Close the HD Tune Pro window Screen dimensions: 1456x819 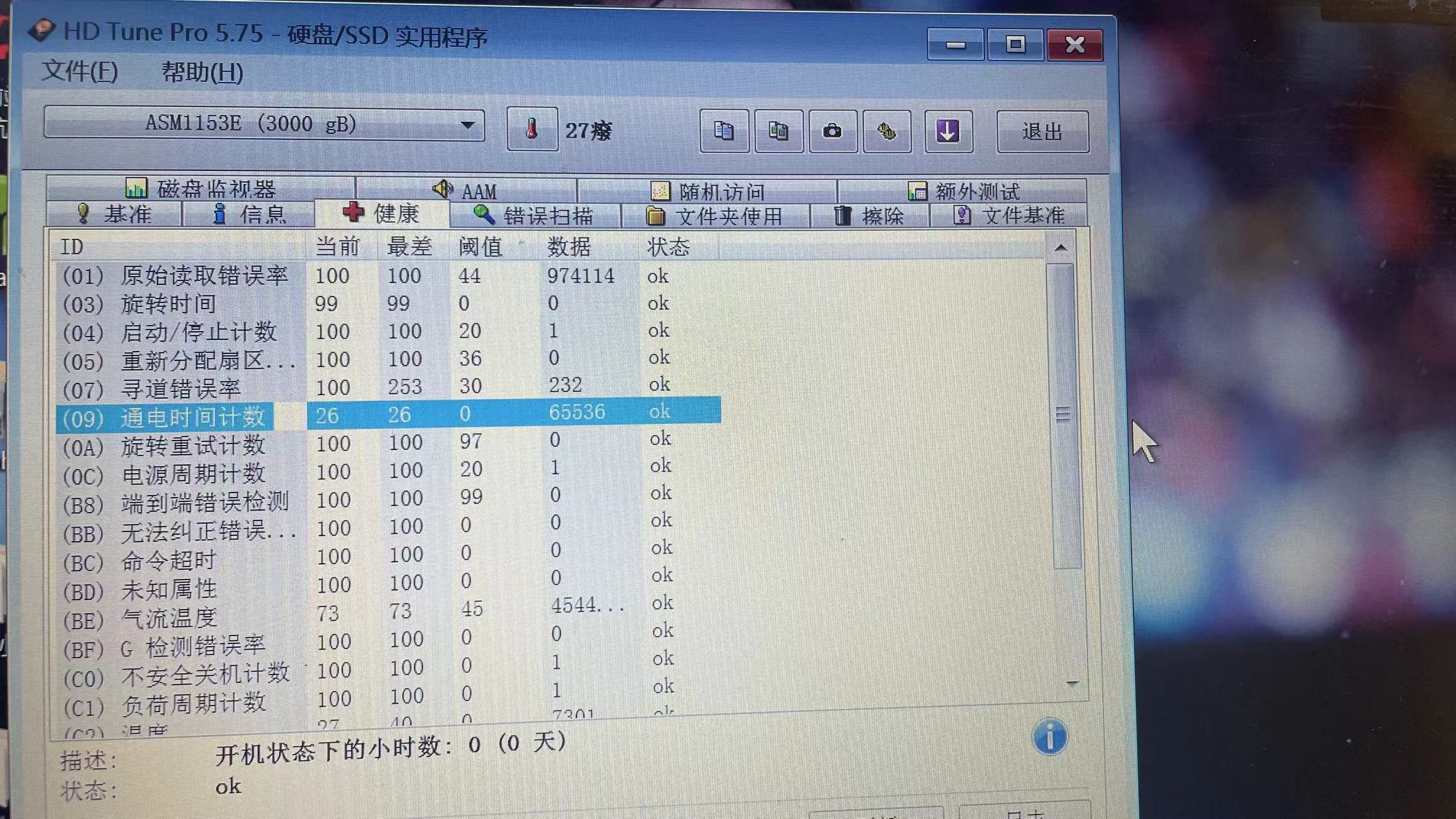point(1075,45)
